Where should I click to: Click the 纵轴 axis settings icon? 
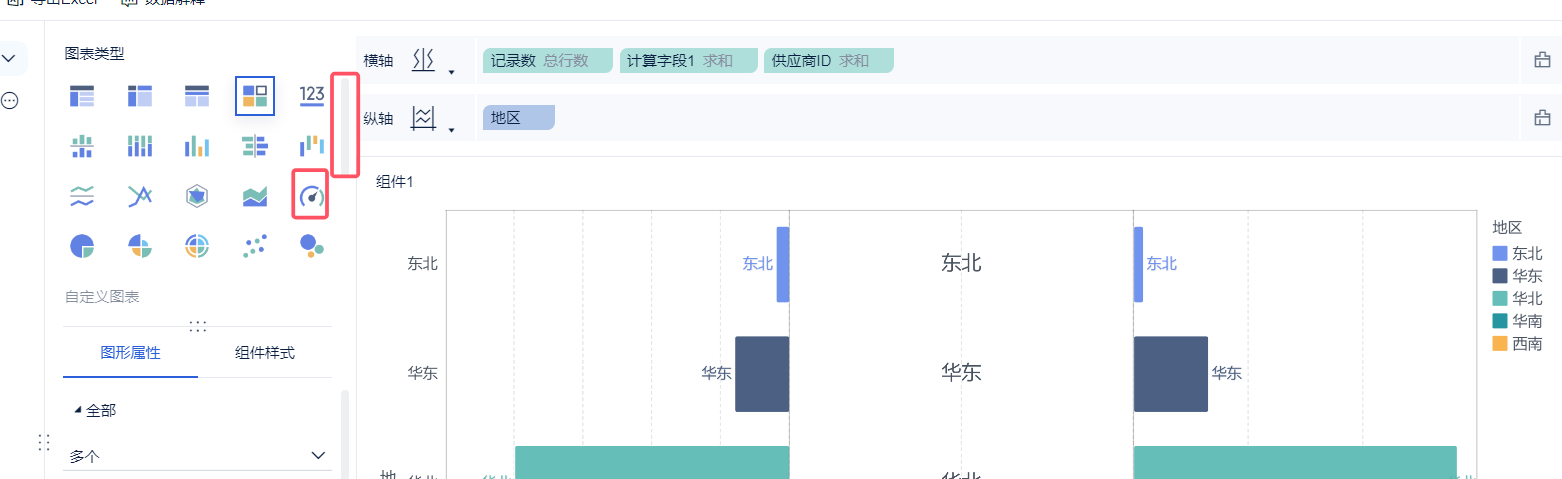[x=424, y=118]
